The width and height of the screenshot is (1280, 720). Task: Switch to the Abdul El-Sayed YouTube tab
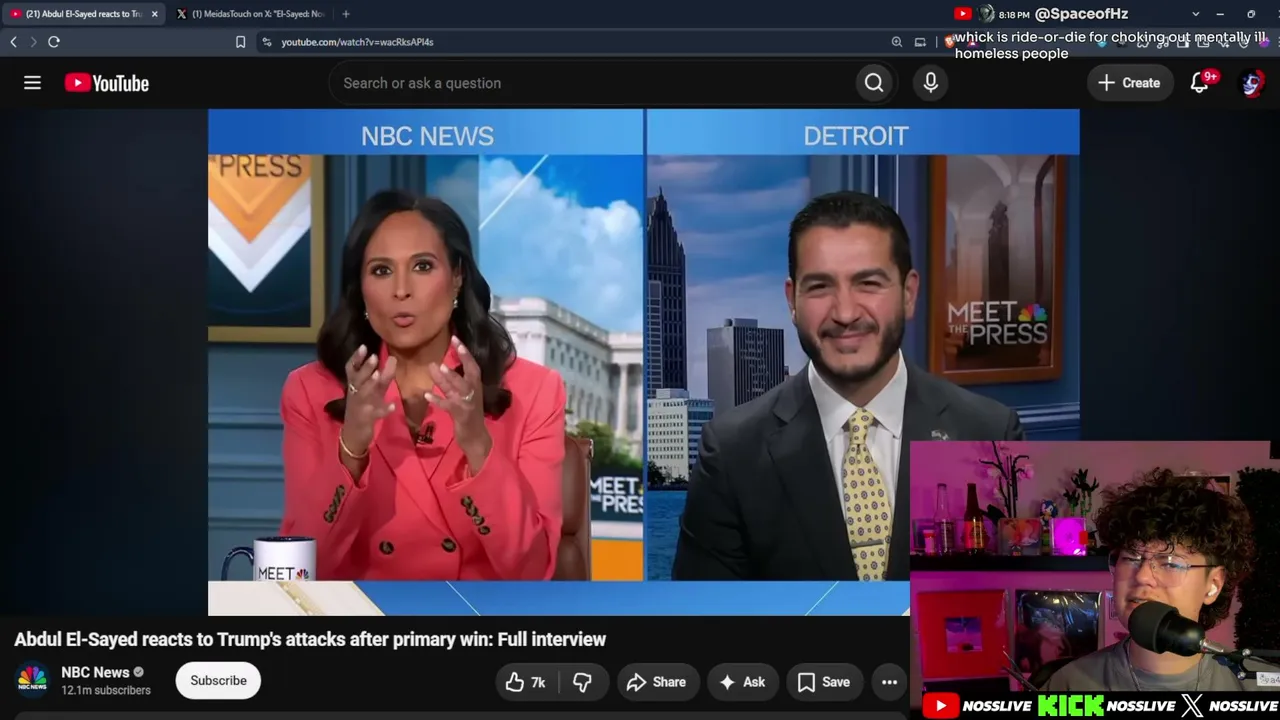pyautogui.click(x=82, y=14)
